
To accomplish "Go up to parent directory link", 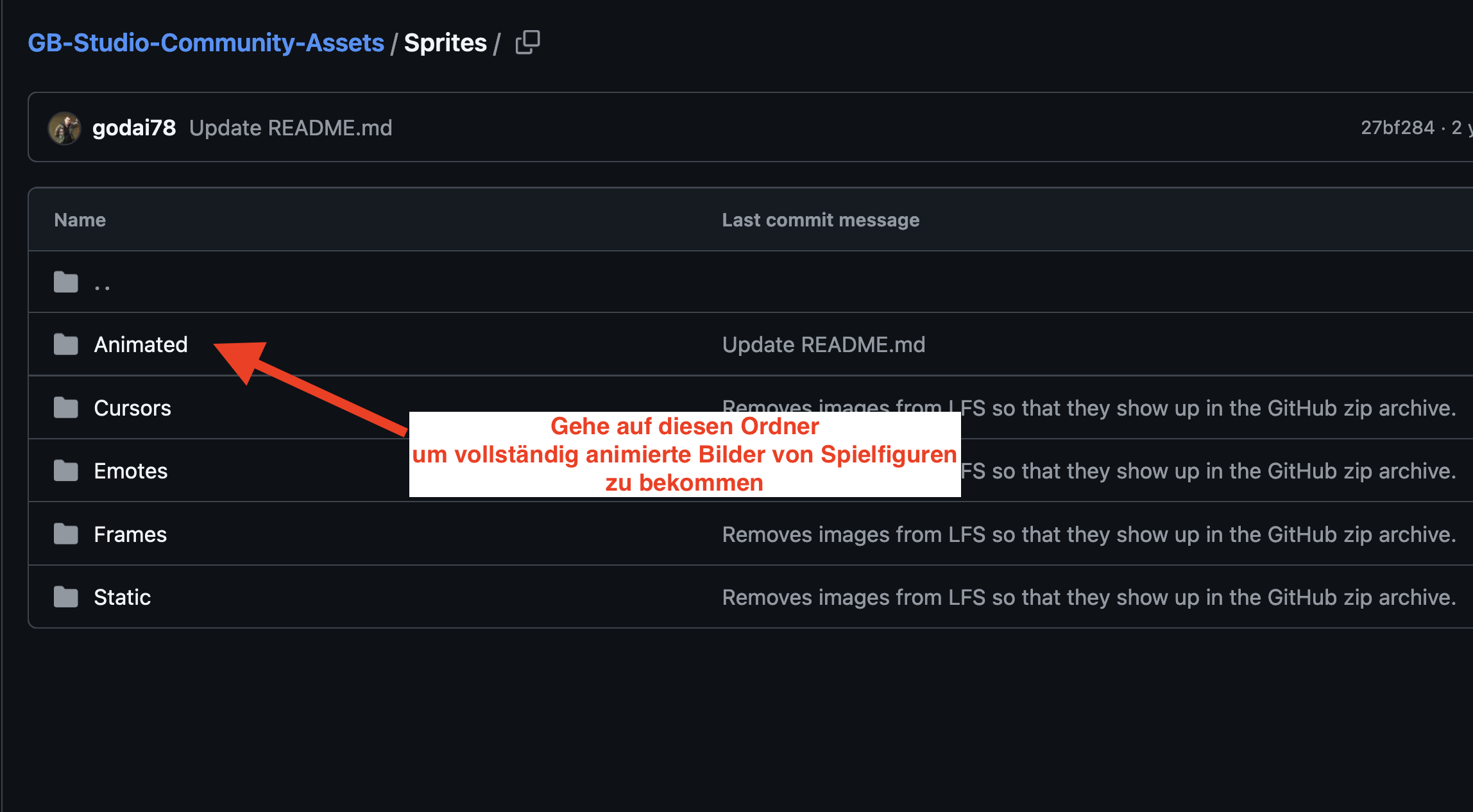I will 102,285.
